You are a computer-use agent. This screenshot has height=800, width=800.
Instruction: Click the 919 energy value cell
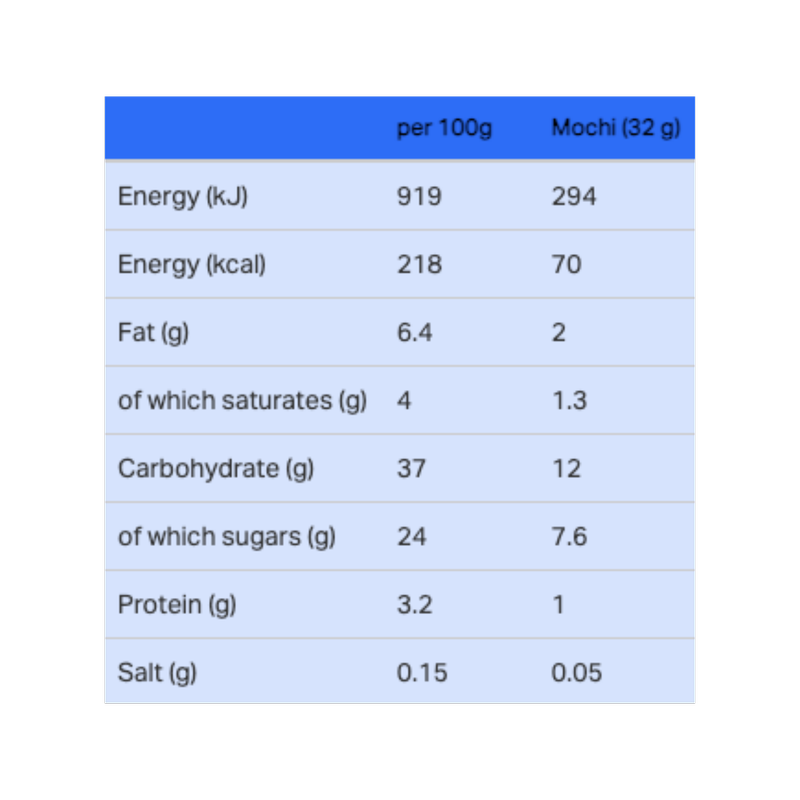point(419,196)
